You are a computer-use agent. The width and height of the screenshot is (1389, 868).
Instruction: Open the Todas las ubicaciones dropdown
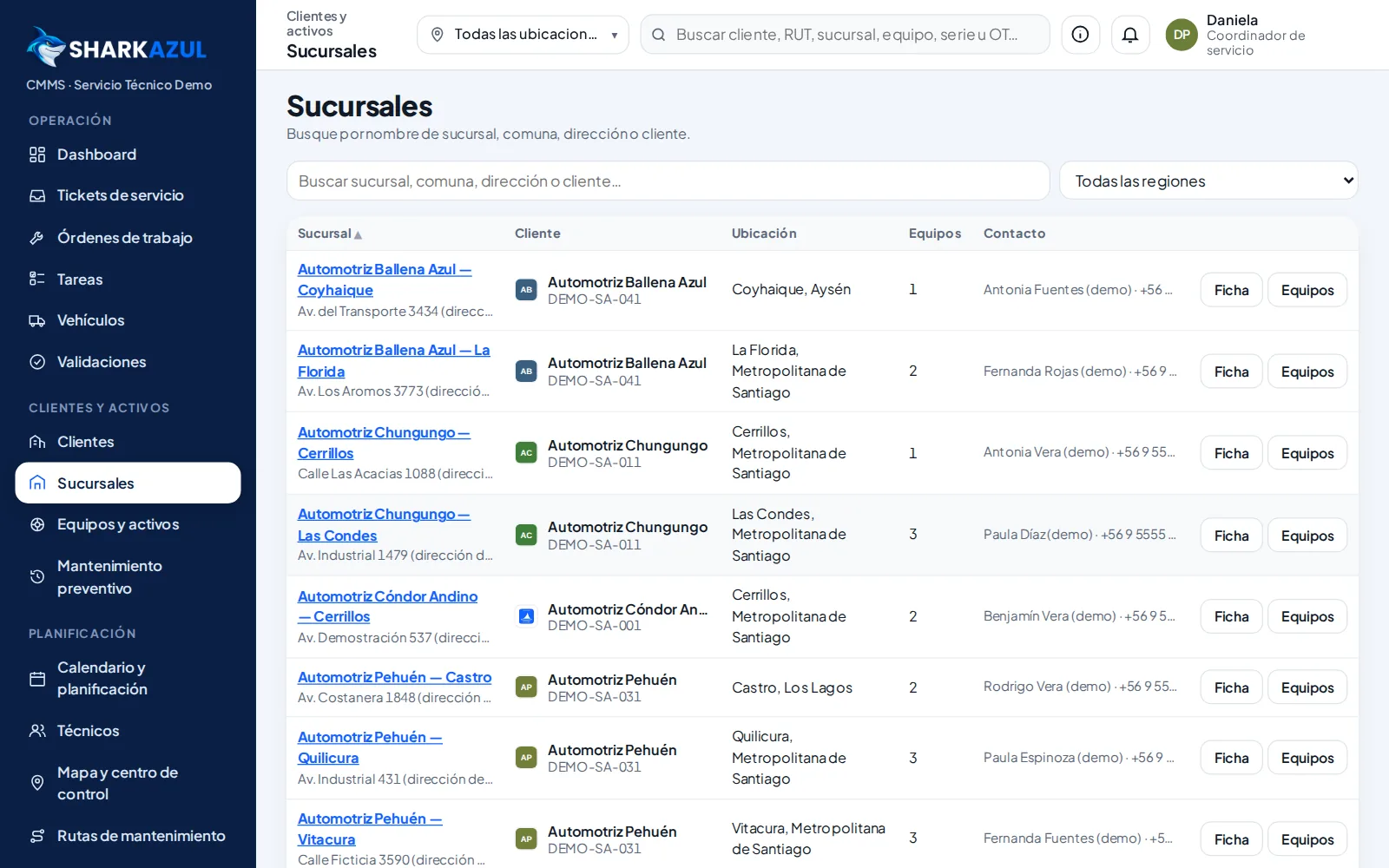[x=523, y=35]
